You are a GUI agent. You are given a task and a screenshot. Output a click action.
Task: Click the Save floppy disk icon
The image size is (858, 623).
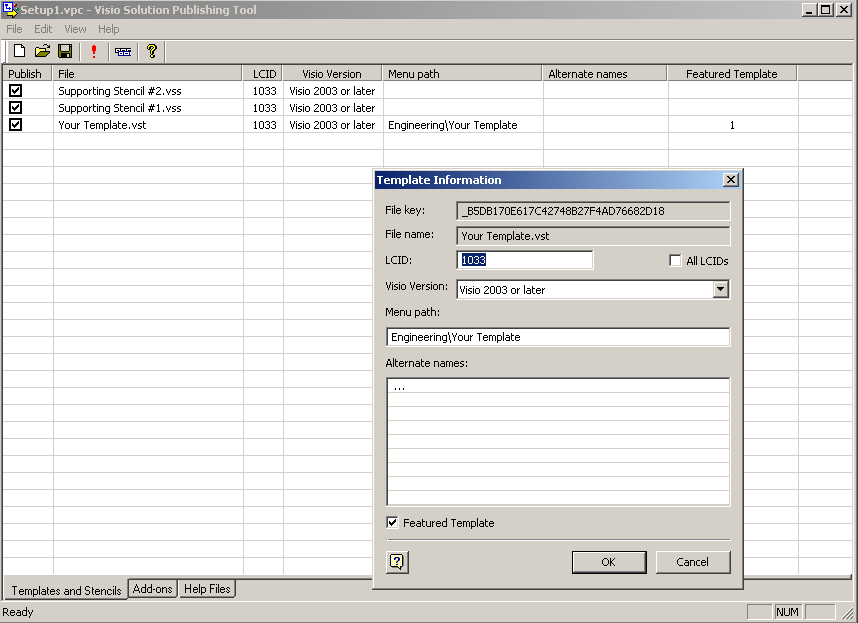[x=65, y=51]
